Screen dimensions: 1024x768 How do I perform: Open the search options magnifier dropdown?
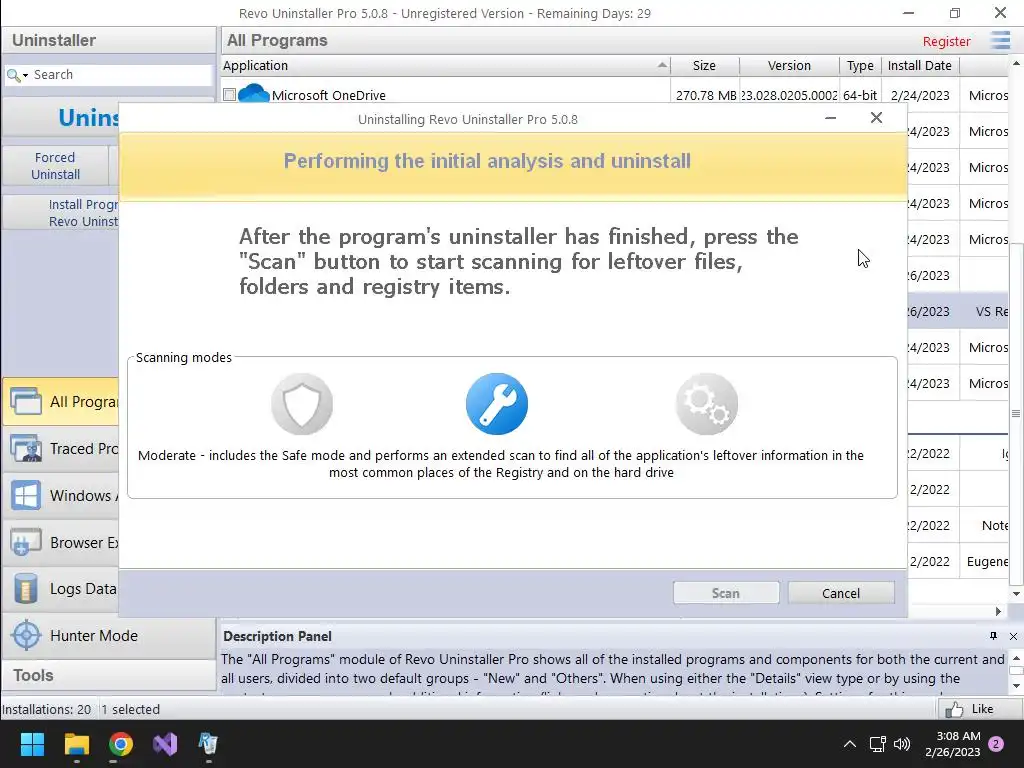pyautogui.click(x=17, y=75)
